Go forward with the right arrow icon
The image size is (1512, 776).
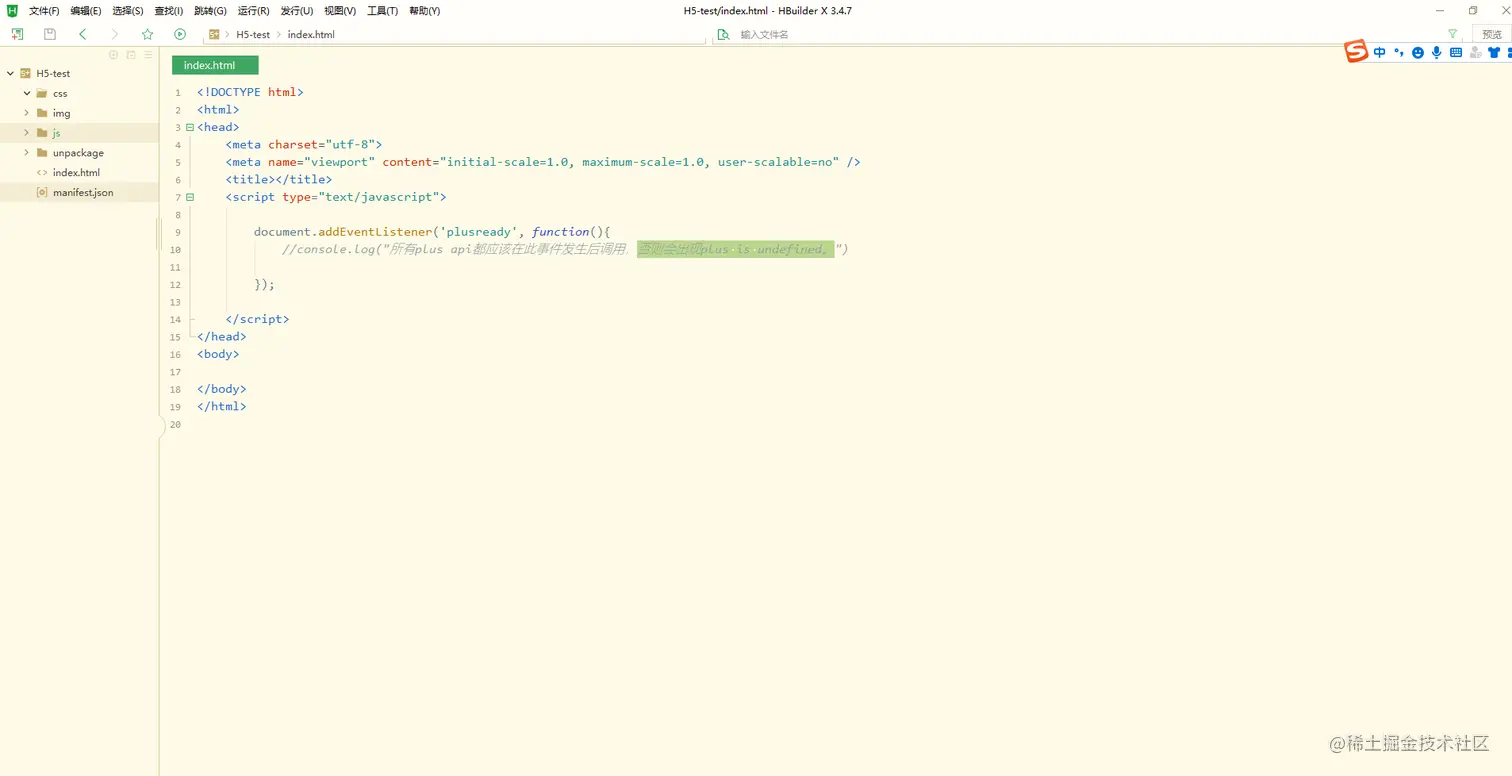114,34
